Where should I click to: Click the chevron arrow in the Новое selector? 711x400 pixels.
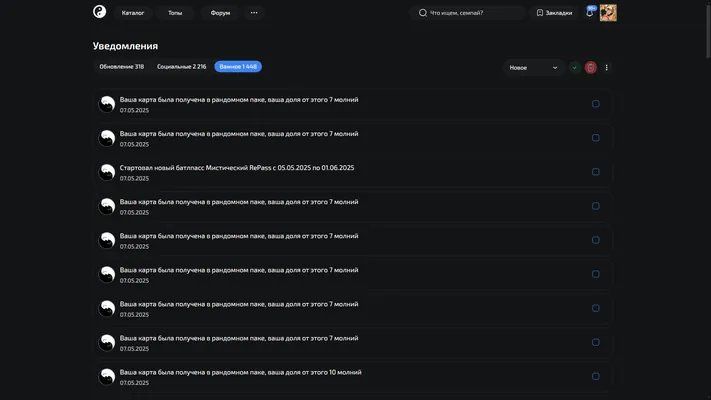[555, 68]
